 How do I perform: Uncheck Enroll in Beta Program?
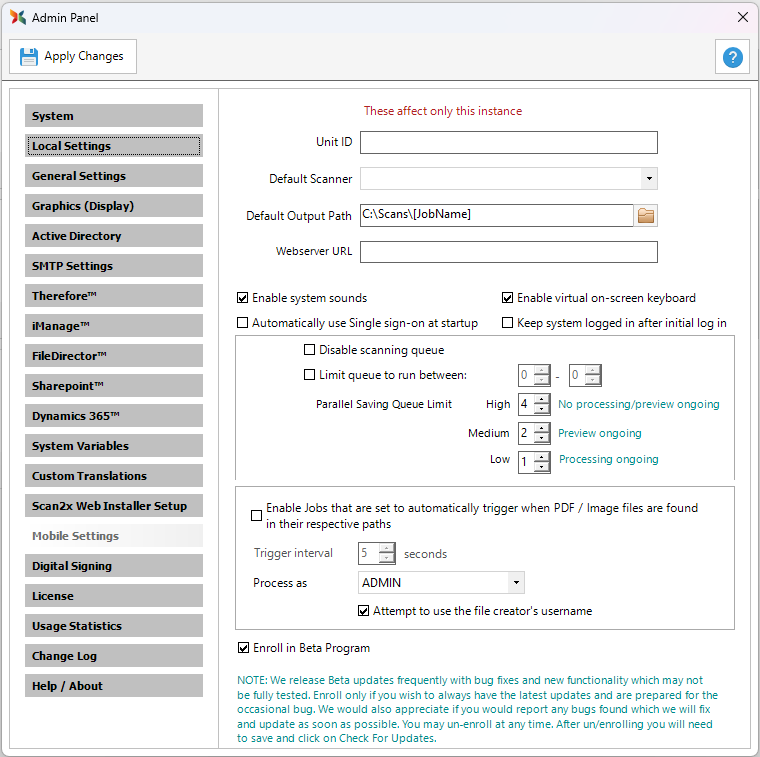[243, 648]
